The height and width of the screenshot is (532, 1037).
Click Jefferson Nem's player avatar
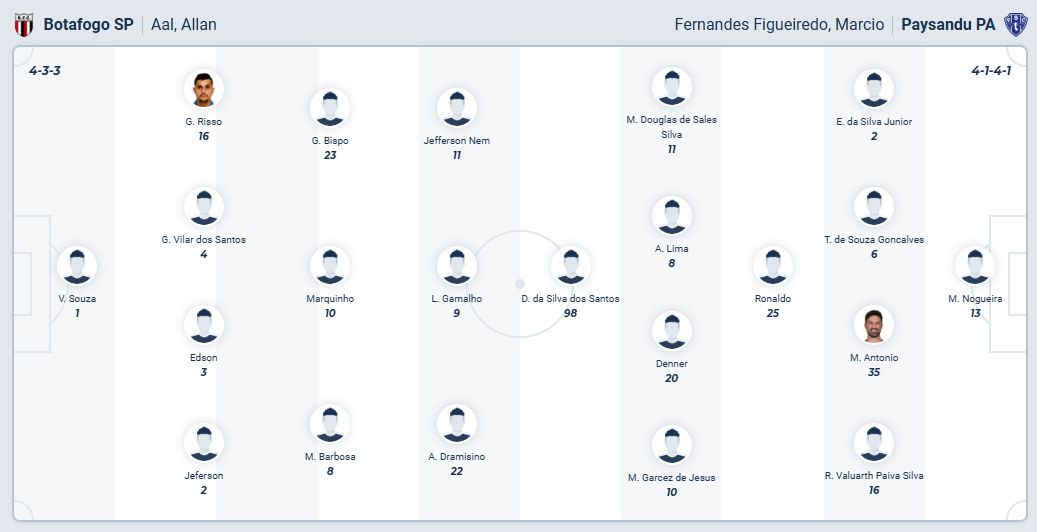[456, 108]
